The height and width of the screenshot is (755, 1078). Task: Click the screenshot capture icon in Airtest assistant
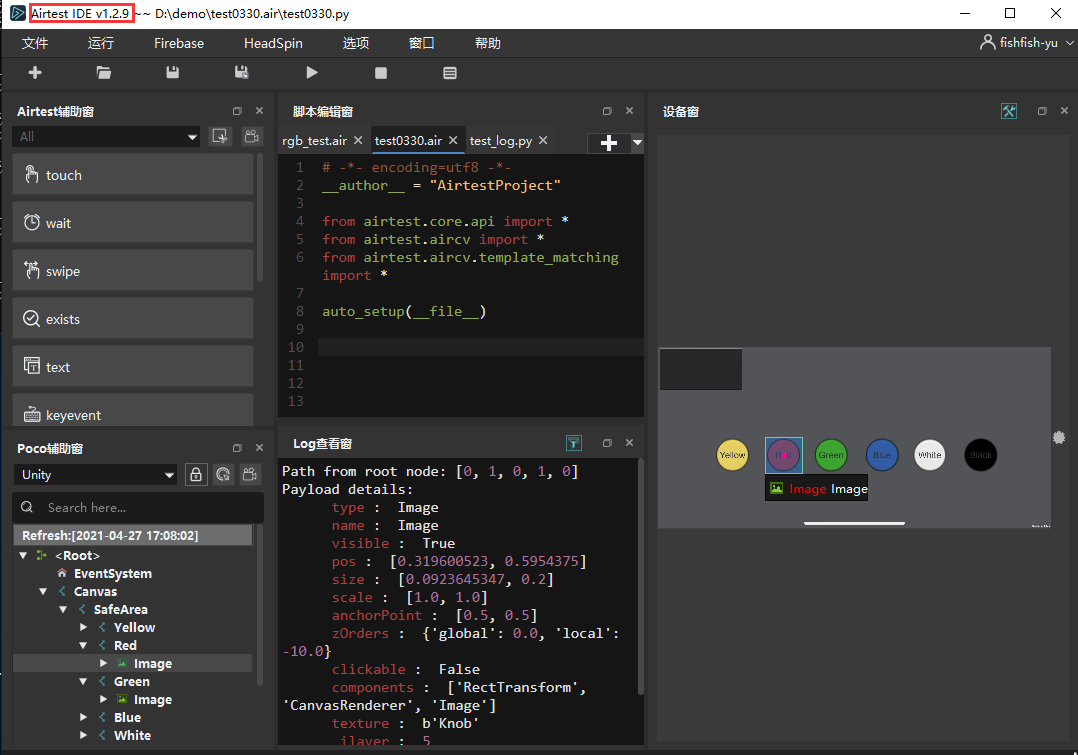pos(221,136)
